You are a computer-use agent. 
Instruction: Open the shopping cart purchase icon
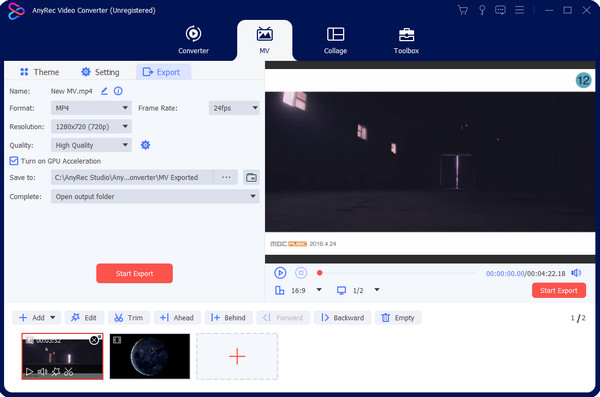coord(463,10)
